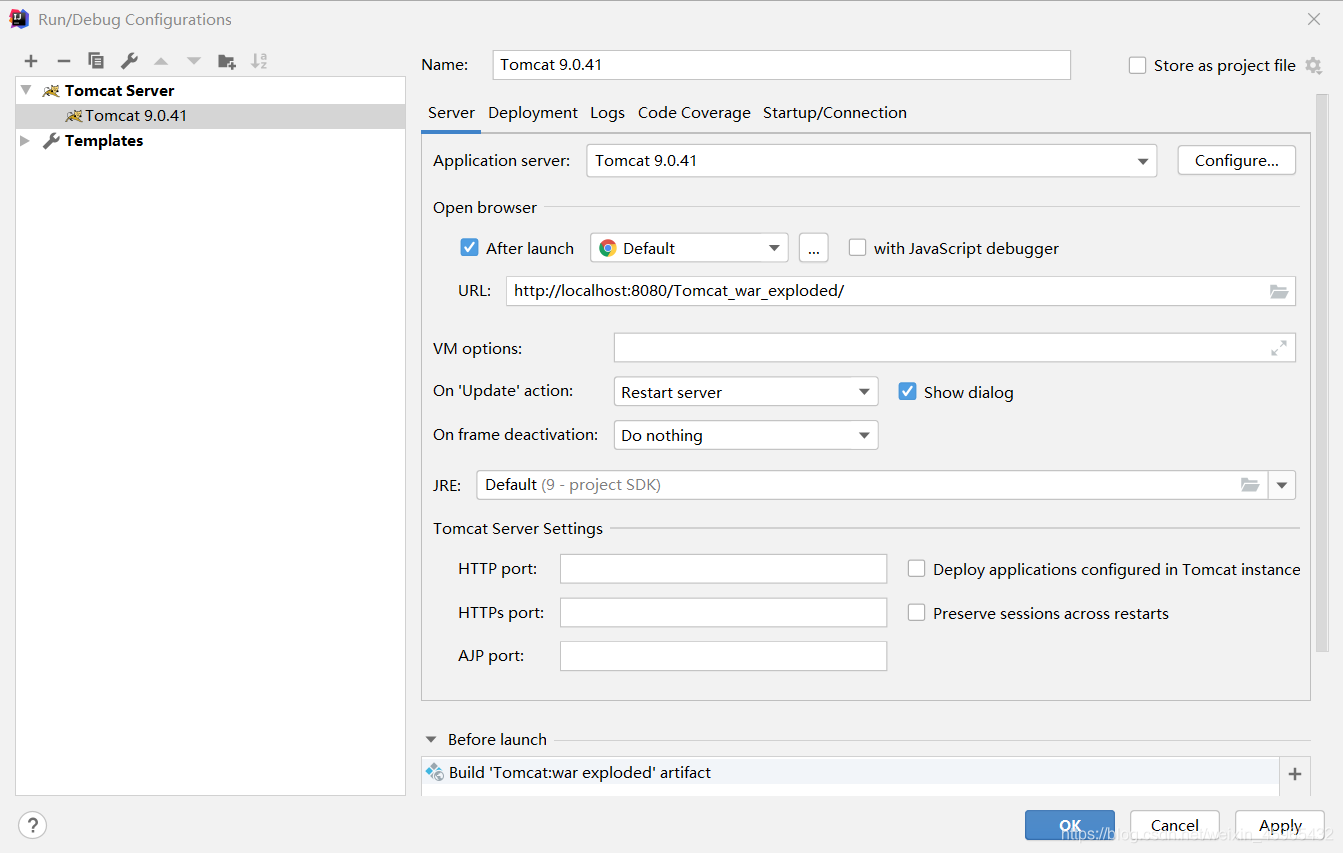Open On frame deactivation dropdown

click(746, 435)
